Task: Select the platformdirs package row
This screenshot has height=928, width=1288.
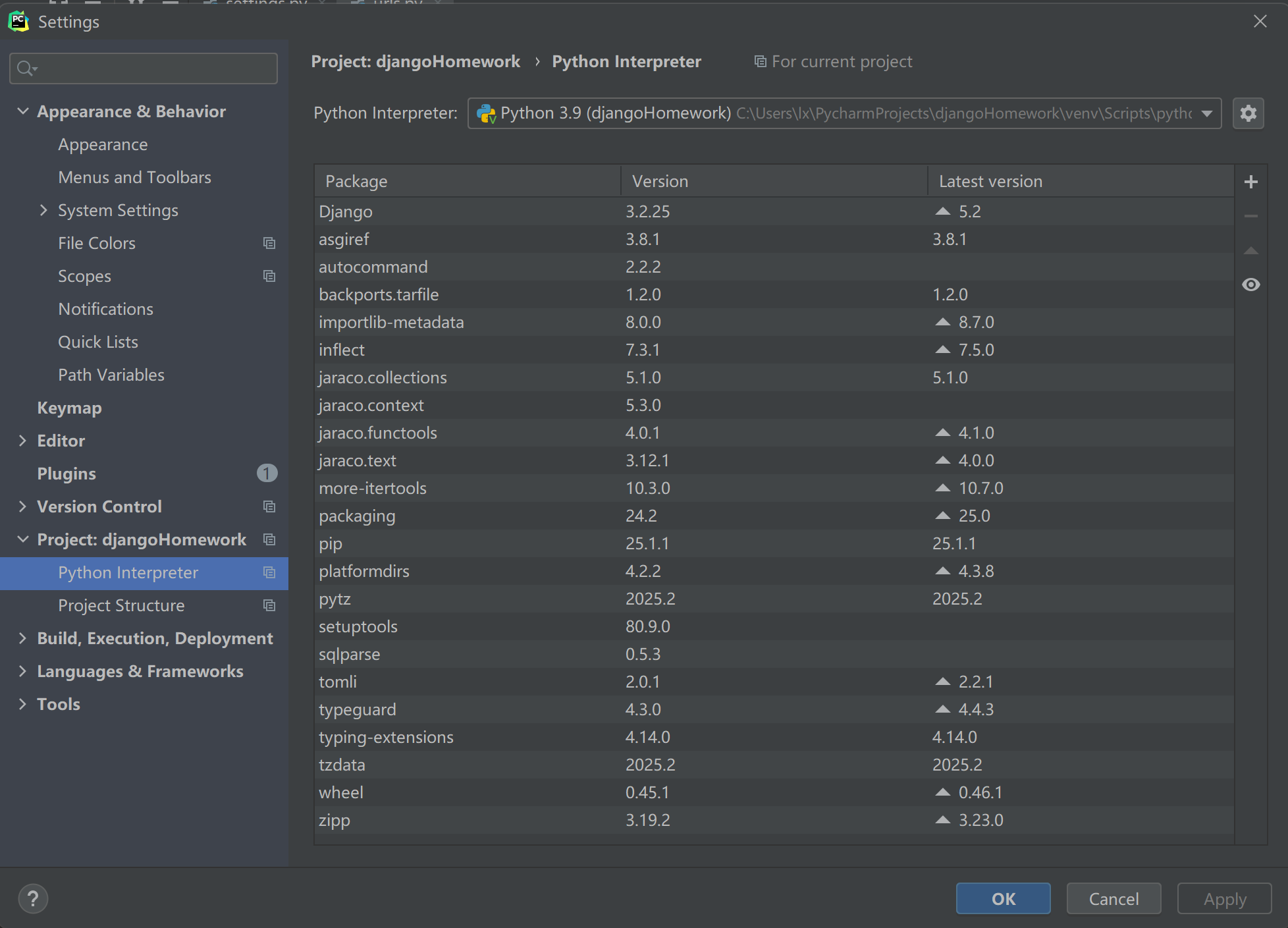Action: point(774,571)
